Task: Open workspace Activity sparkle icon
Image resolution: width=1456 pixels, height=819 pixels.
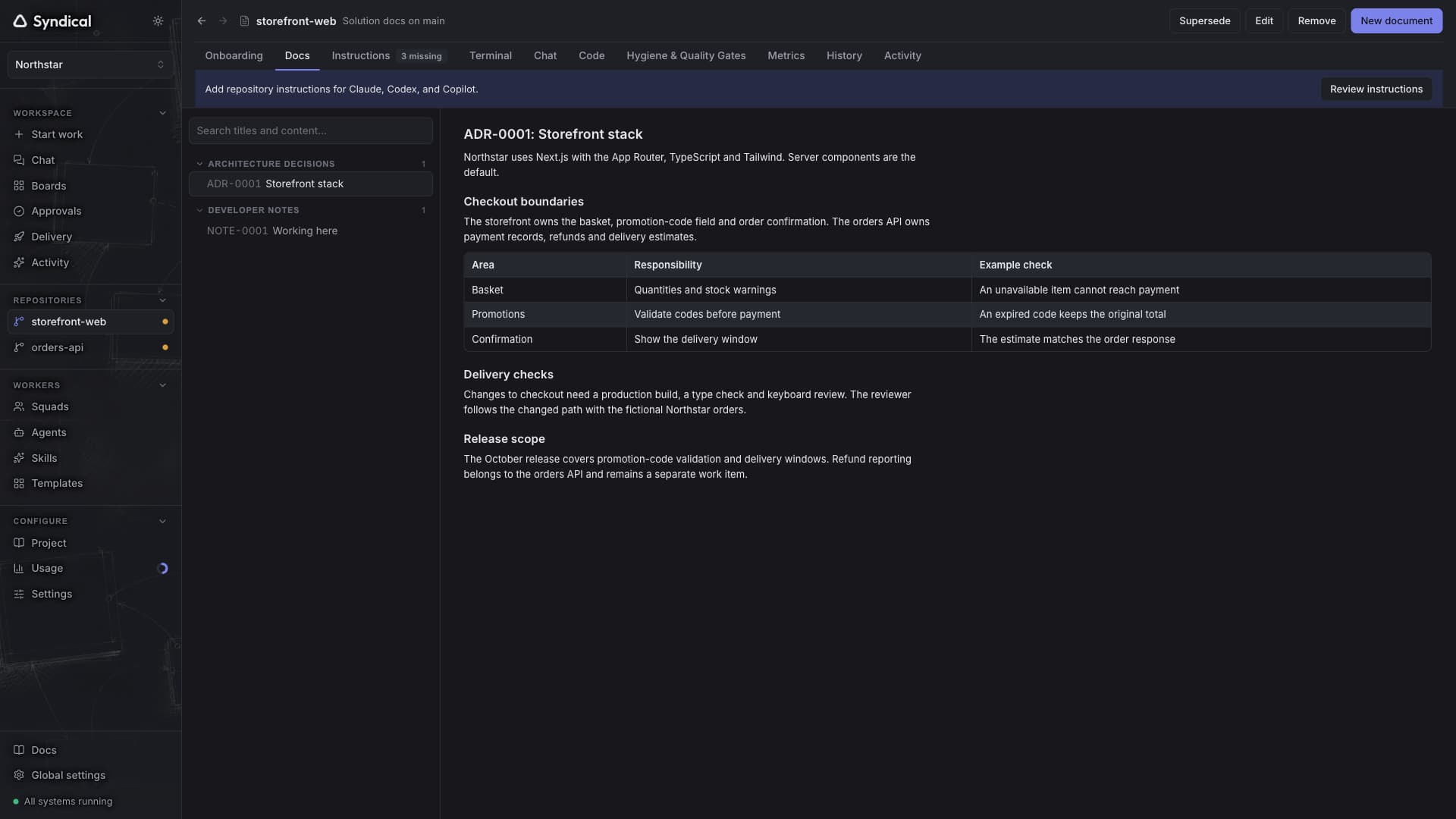Action: point(19,263)
